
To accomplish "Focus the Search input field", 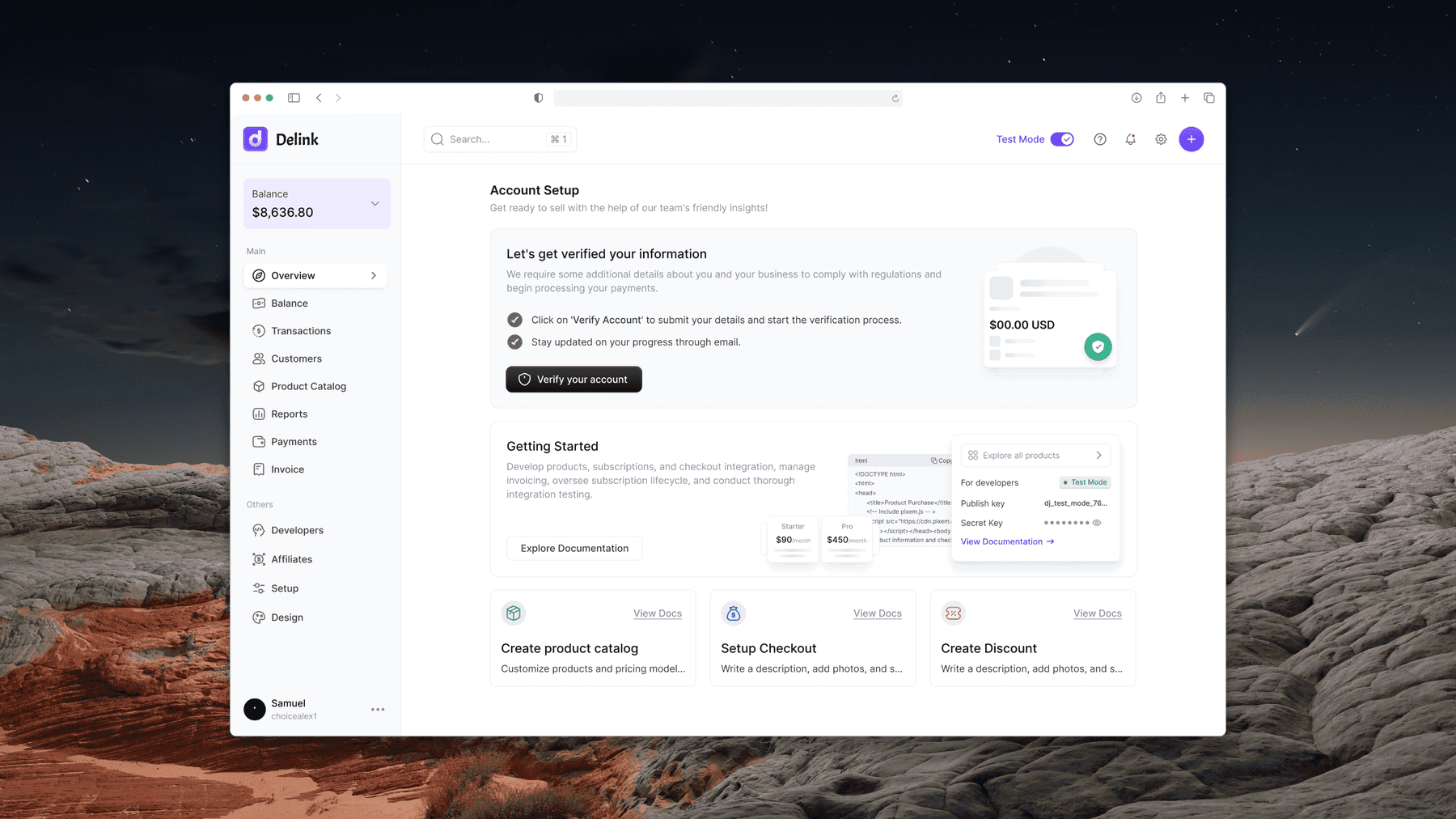I will coord(500,139).
